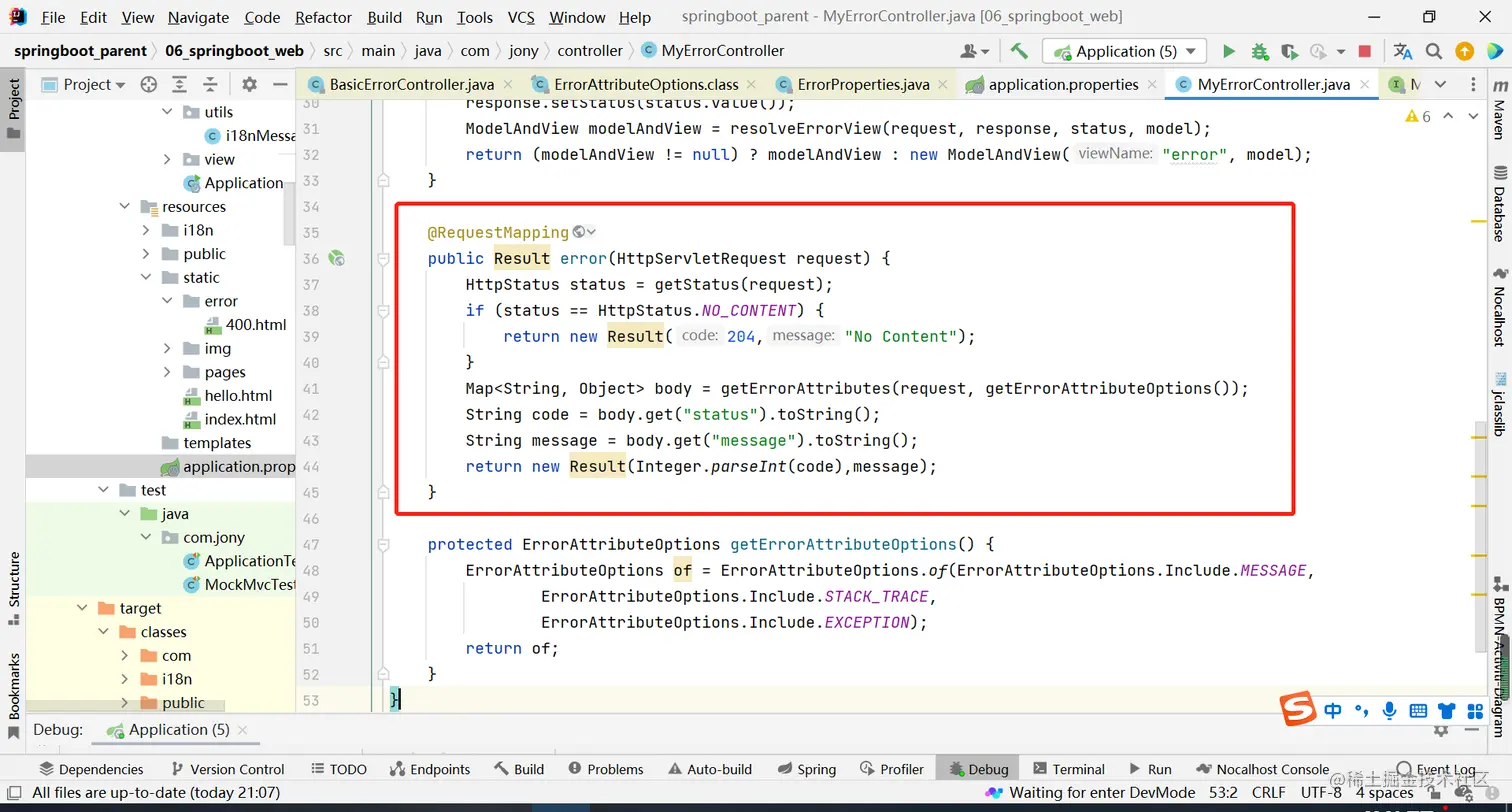Open Debug panel settings gear
Image resolution: width=1512 pixels, height=812 pixels.
pos(1441,730)
